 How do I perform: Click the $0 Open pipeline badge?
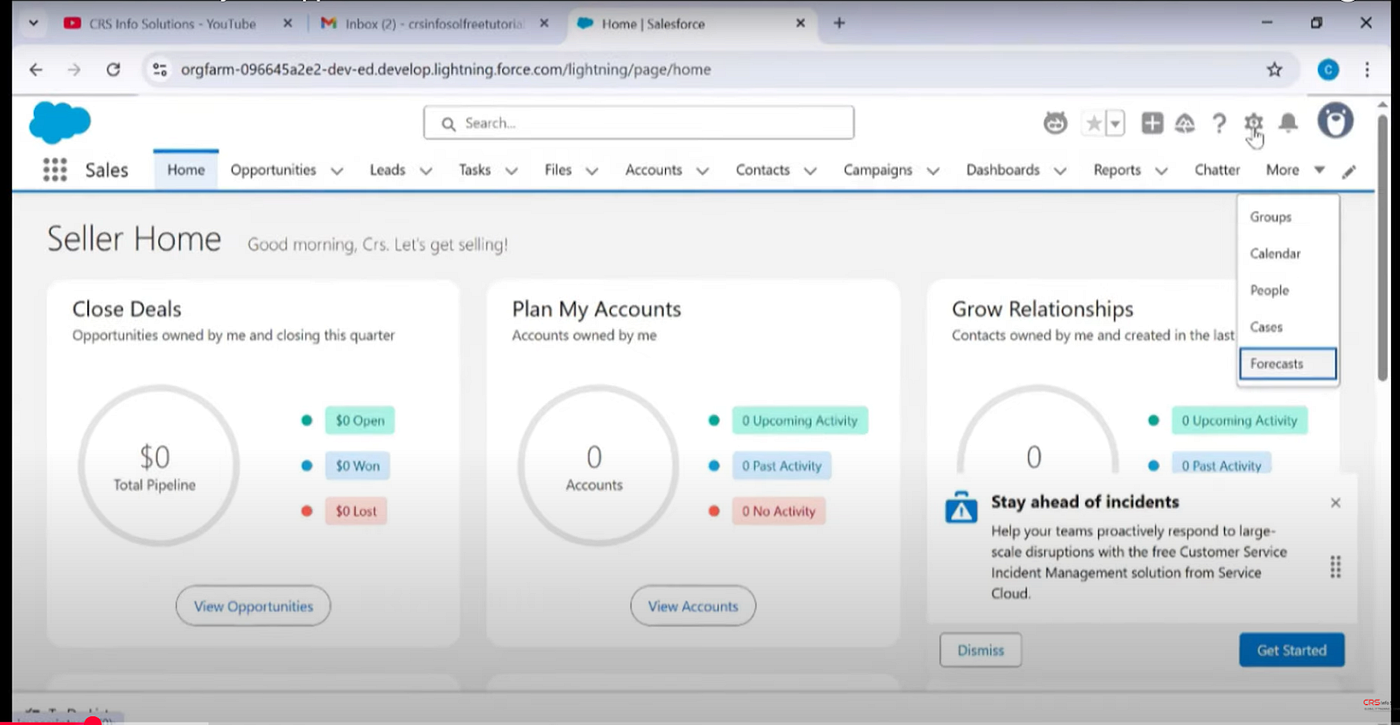tap(360, 421)
